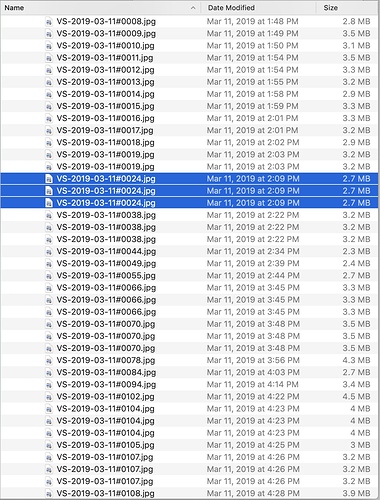Click the date 'Mar 11, 2019 at 1:49 PM'
Viewport: 380px width, 500px height.
point(252,34)
